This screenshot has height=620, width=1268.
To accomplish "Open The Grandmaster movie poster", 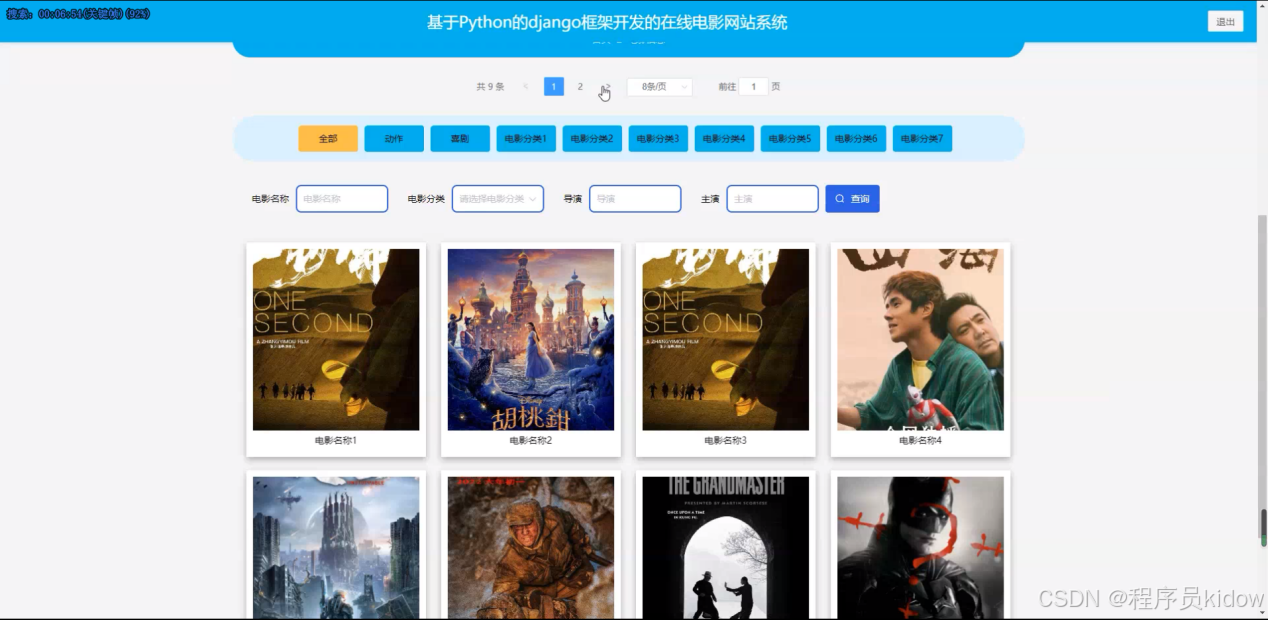I will (725, 547).
